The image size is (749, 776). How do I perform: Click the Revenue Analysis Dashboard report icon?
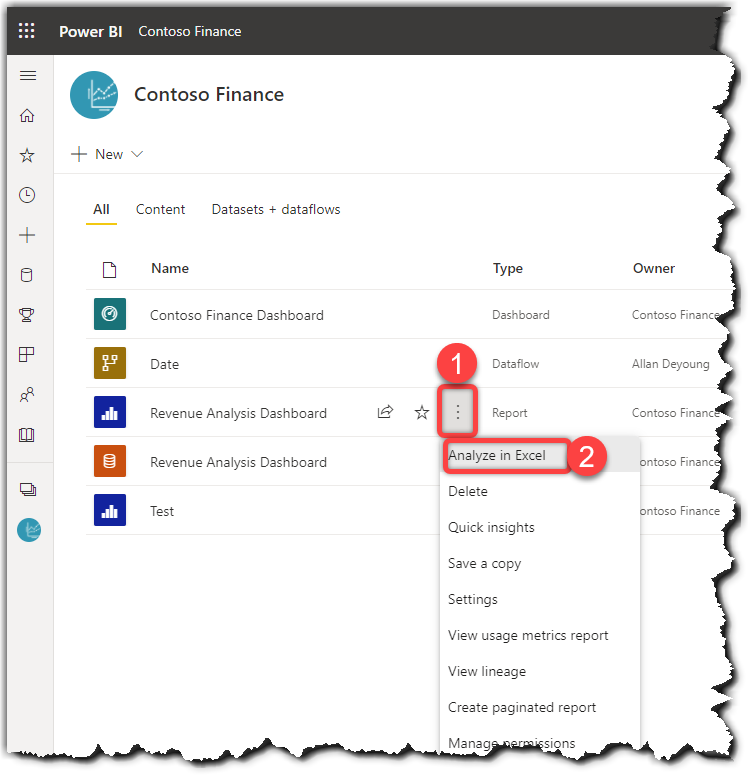(110, 412)
